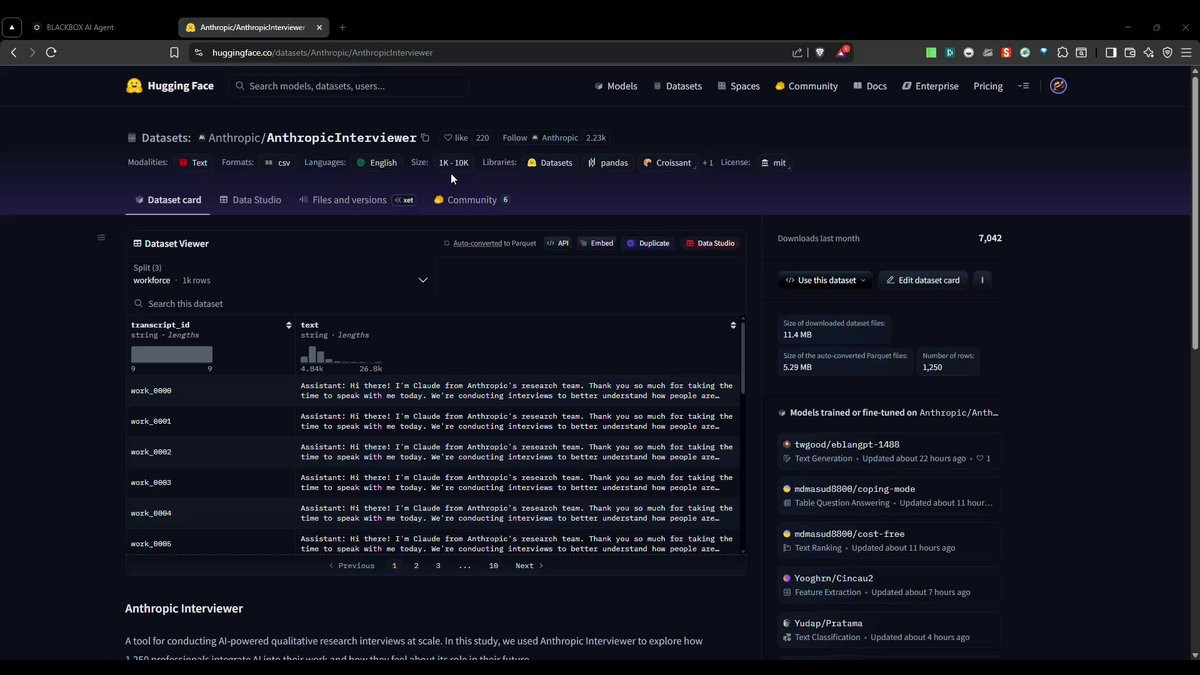Image resolution: width=1200 pixels, height=675 pixels.
Task: Open Pricing in top navigation
Action: pos(988,86)
